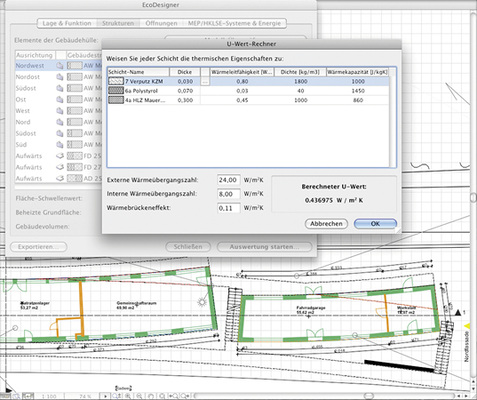This screenshot has width=477, height=400.
Task: Open the scale 1:100 selector in the bottom bar
Action: tap(49, 396)
